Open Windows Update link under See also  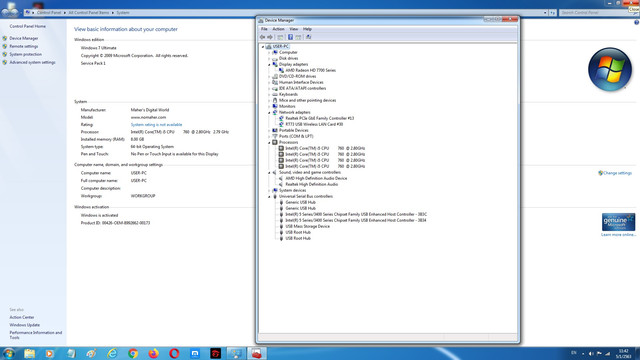(x=24, y=325)
